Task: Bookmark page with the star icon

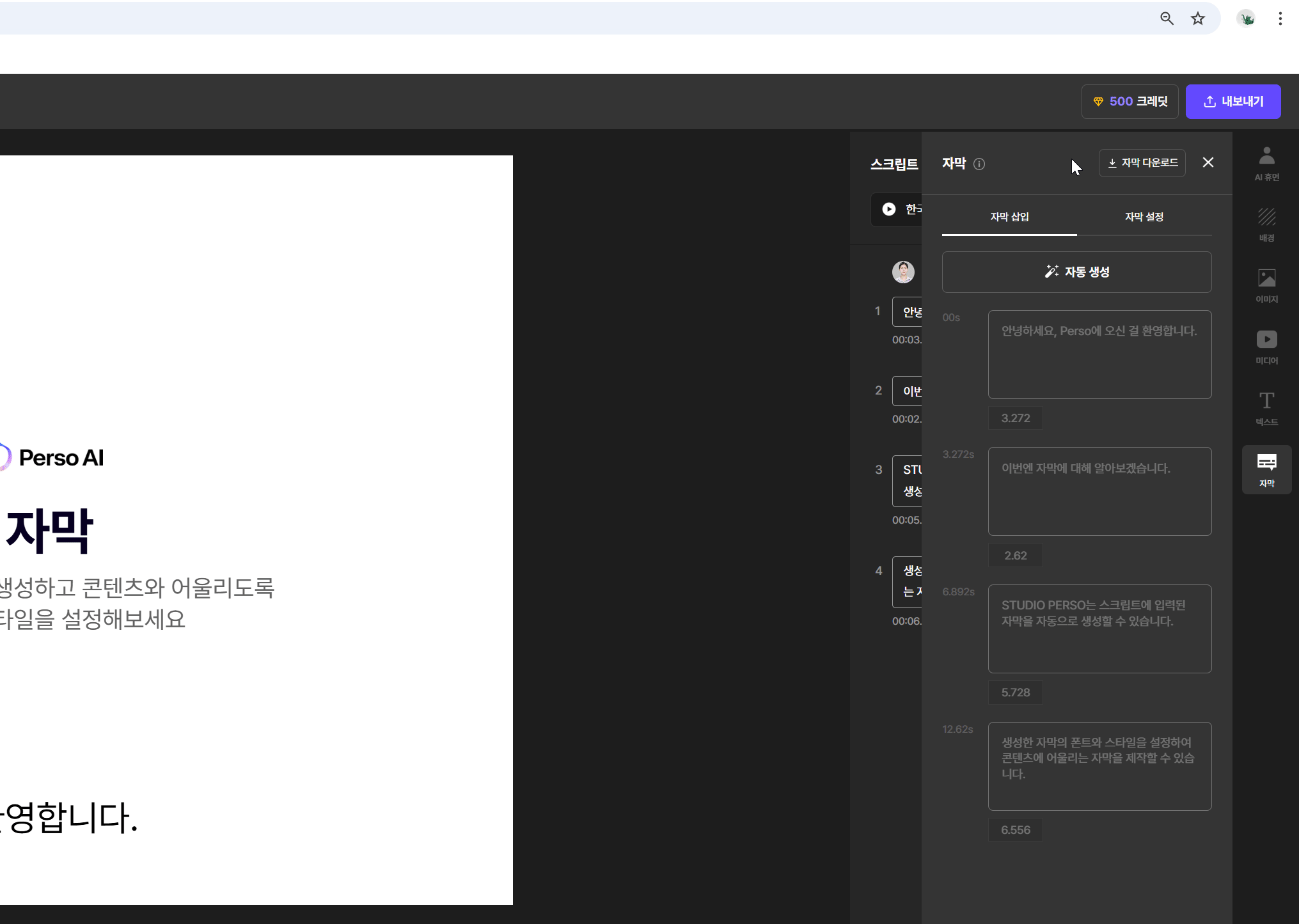Action: (1198, 19)
